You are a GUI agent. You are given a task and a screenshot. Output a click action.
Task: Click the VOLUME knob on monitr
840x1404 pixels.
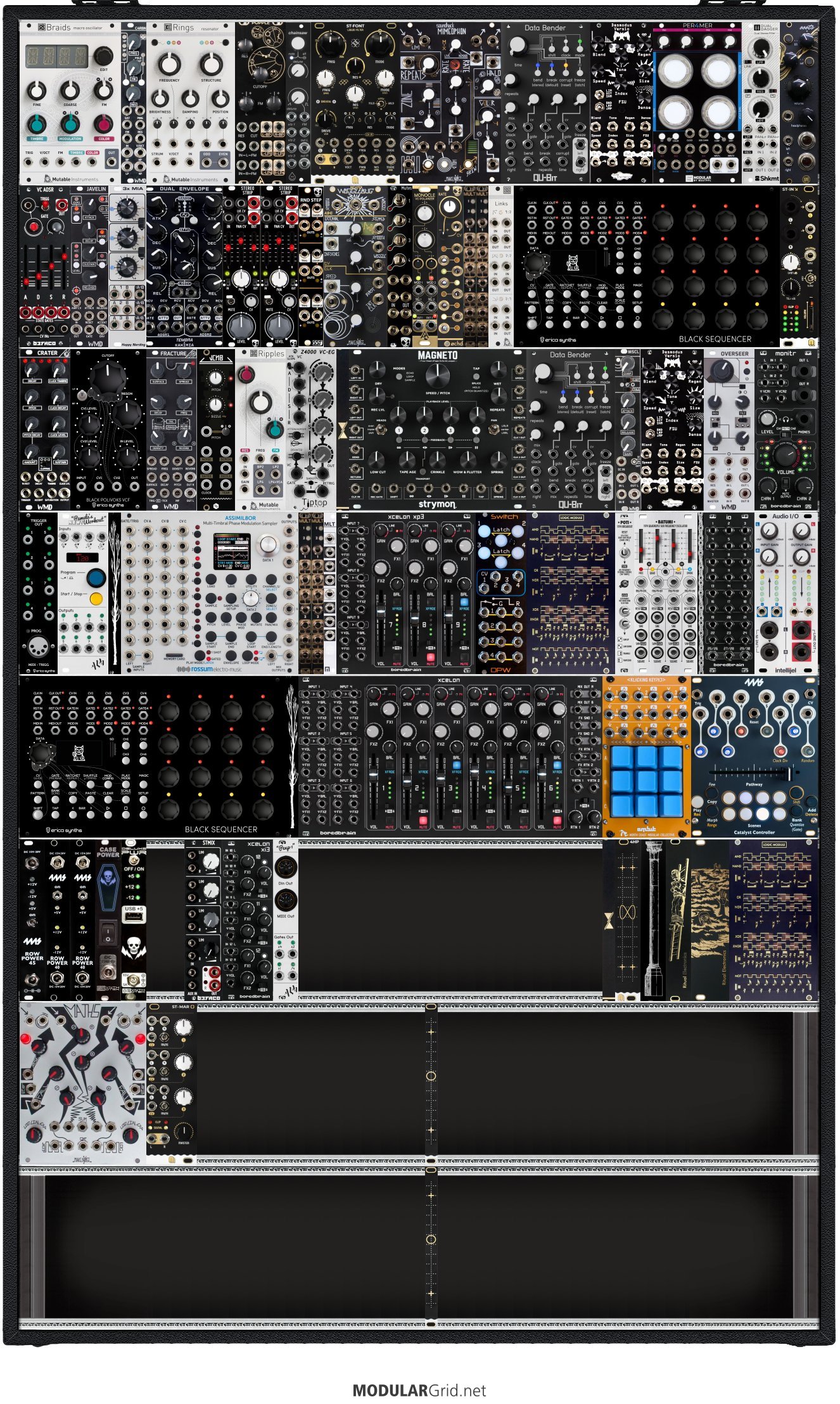(x=786, y=453)
